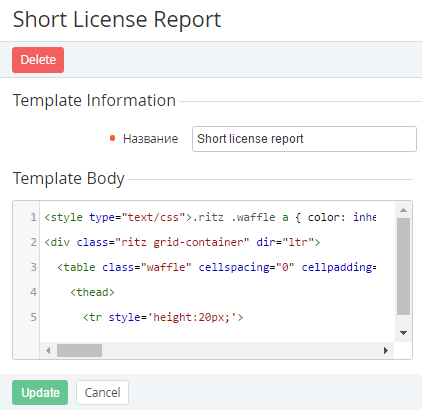Viewport: 422px width, 410px height.
Task: Click the vertical scrollbar thumb in editor
Action: [403, 266]
